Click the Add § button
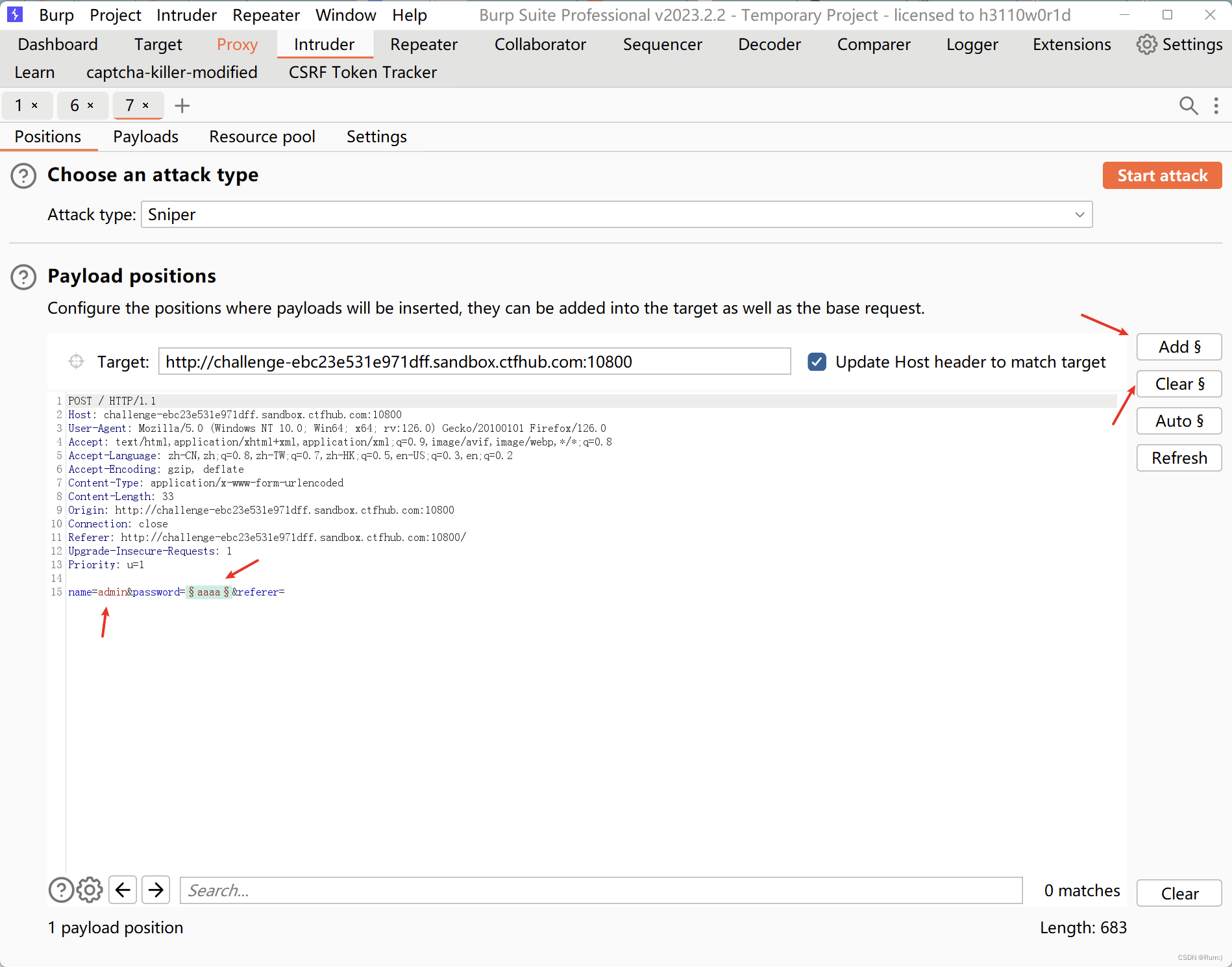 click(x=1179, y=347)
